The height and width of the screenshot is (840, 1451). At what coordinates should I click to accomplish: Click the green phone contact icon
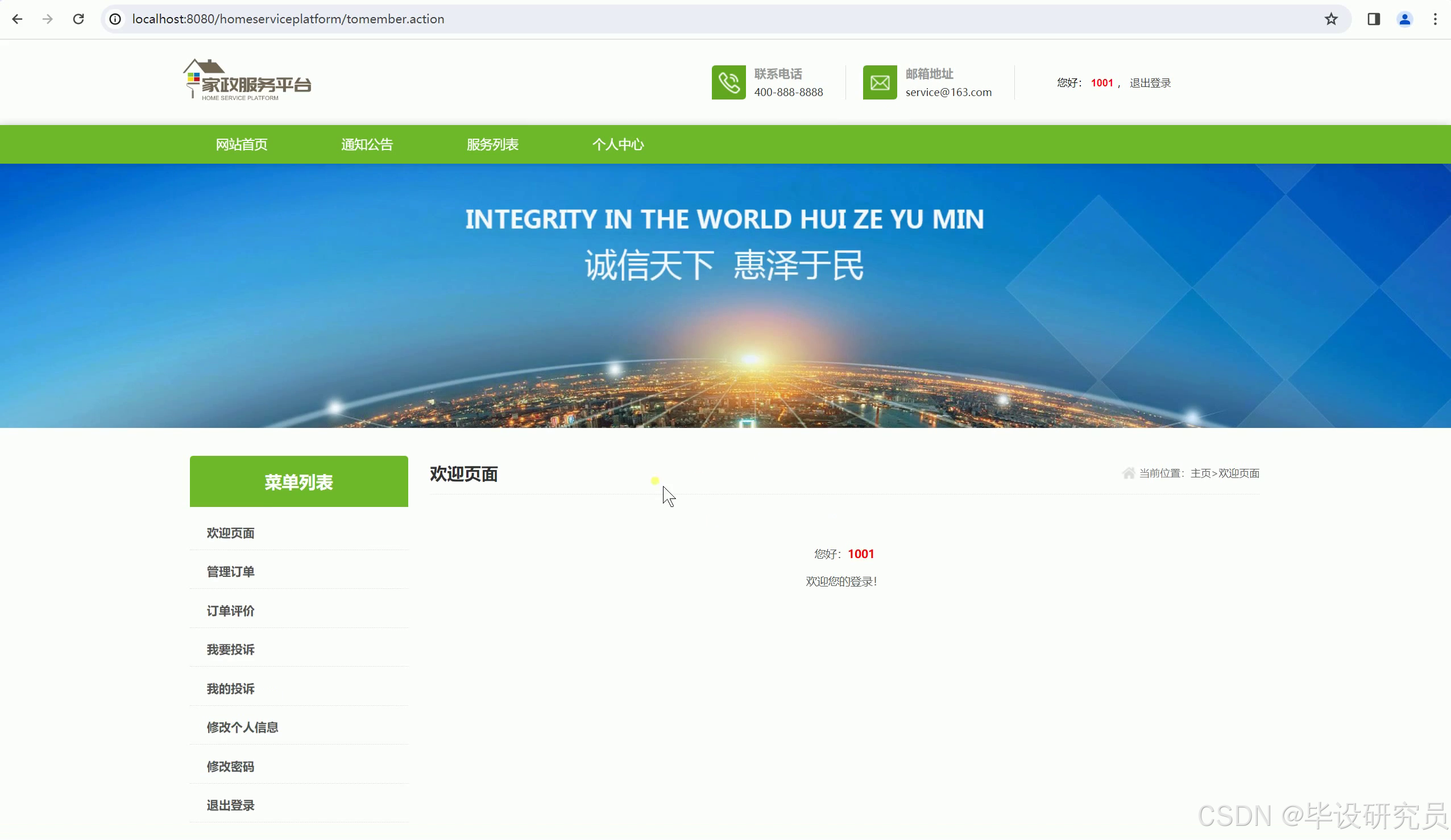728,82
